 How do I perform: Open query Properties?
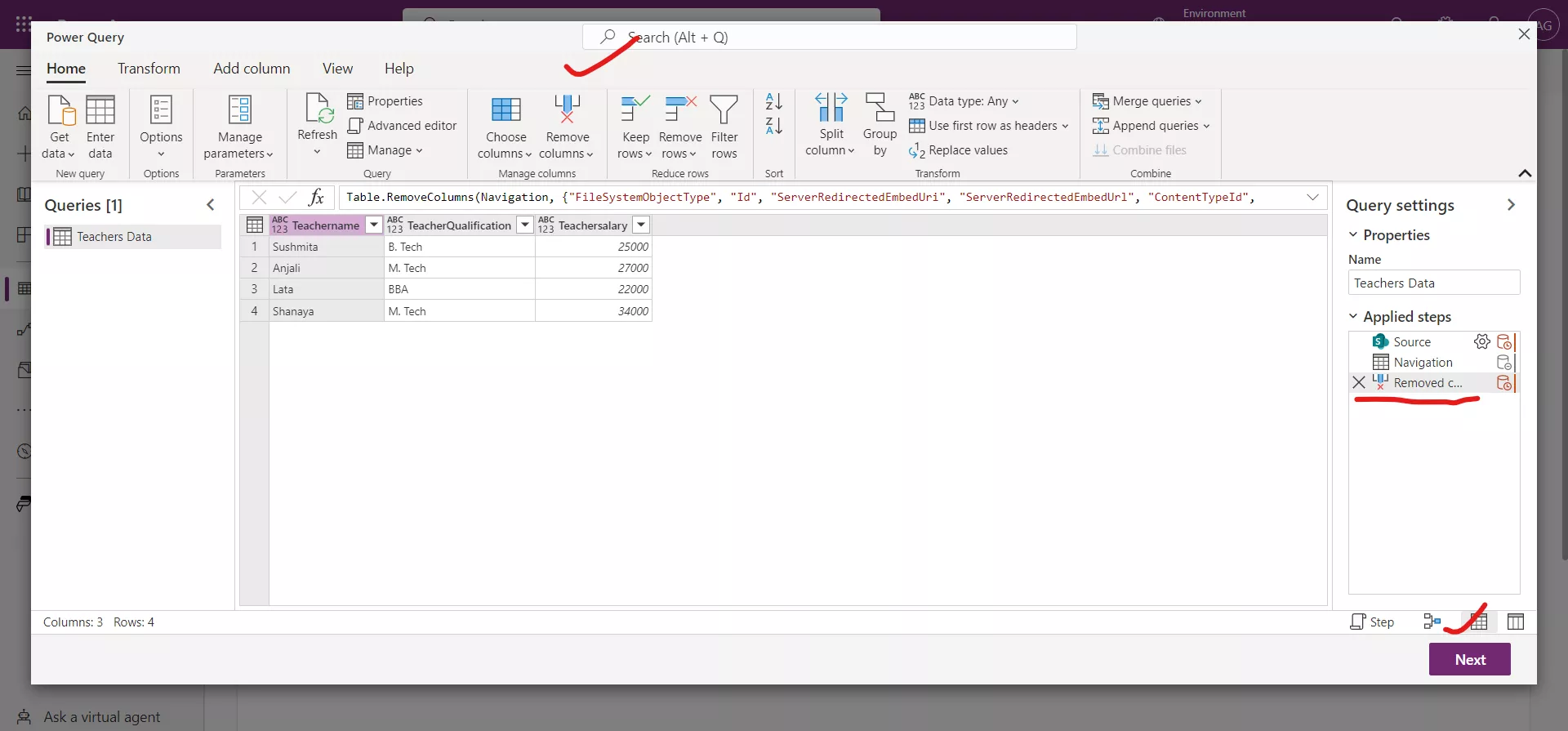point(385,101)
